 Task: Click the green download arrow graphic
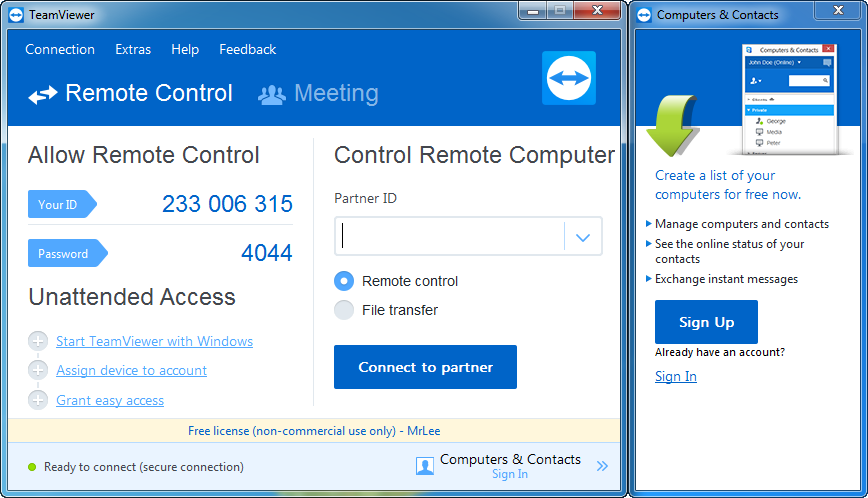(x=673, y=126)
